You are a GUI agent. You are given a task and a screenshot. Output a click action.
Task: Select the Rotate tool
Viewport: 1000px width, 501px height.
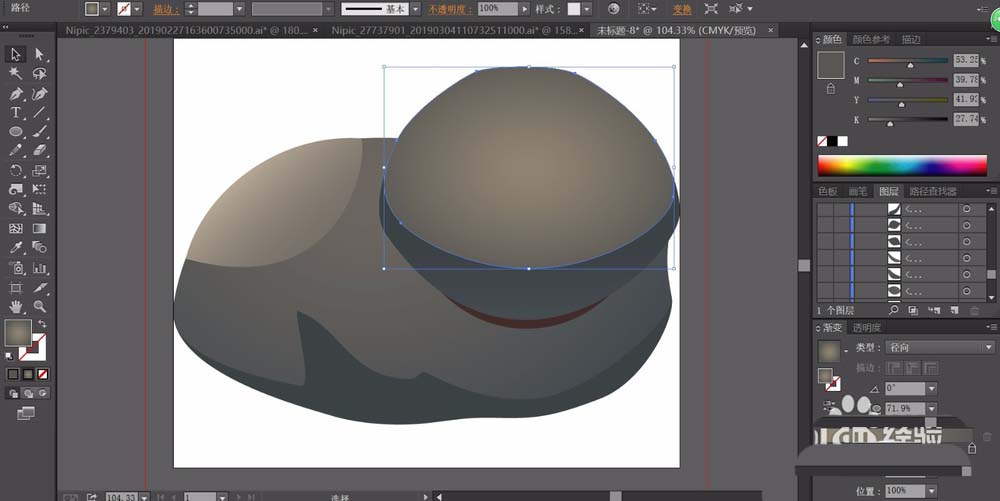[x=16, y=170]
